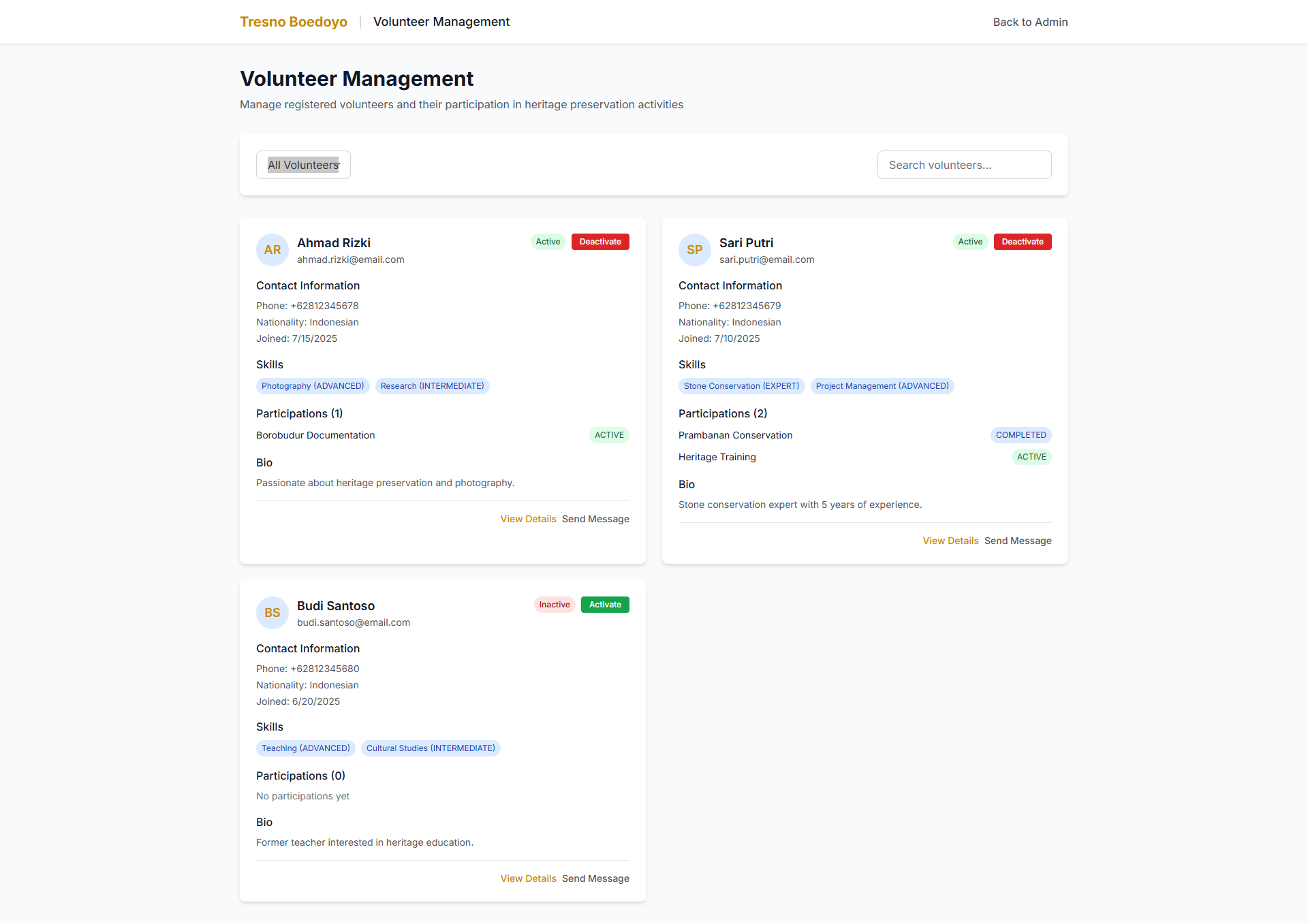Focus the Search volunteers input field
Viewport: 1308px width, 924px height.
(x=964, y=165)
